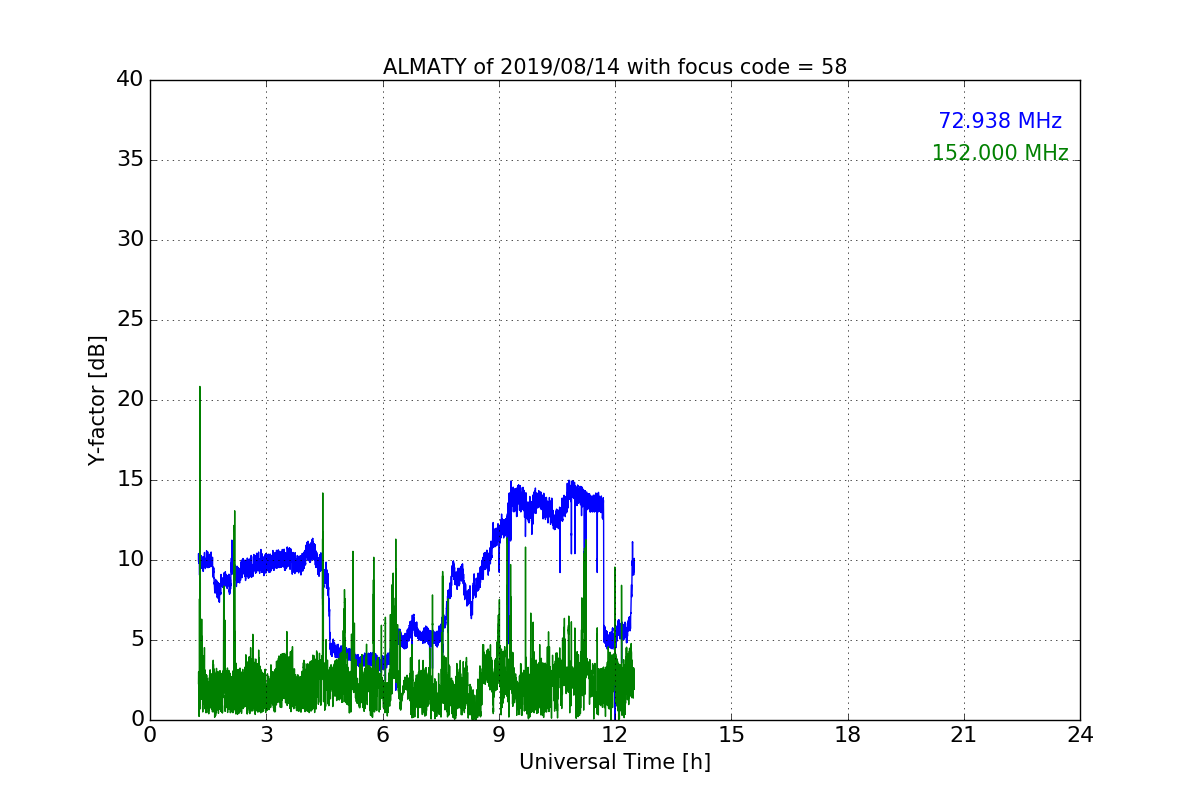This screenshot has width=1200, height=800.
Task: Click y-axis tick value 20
Action: 130,400
